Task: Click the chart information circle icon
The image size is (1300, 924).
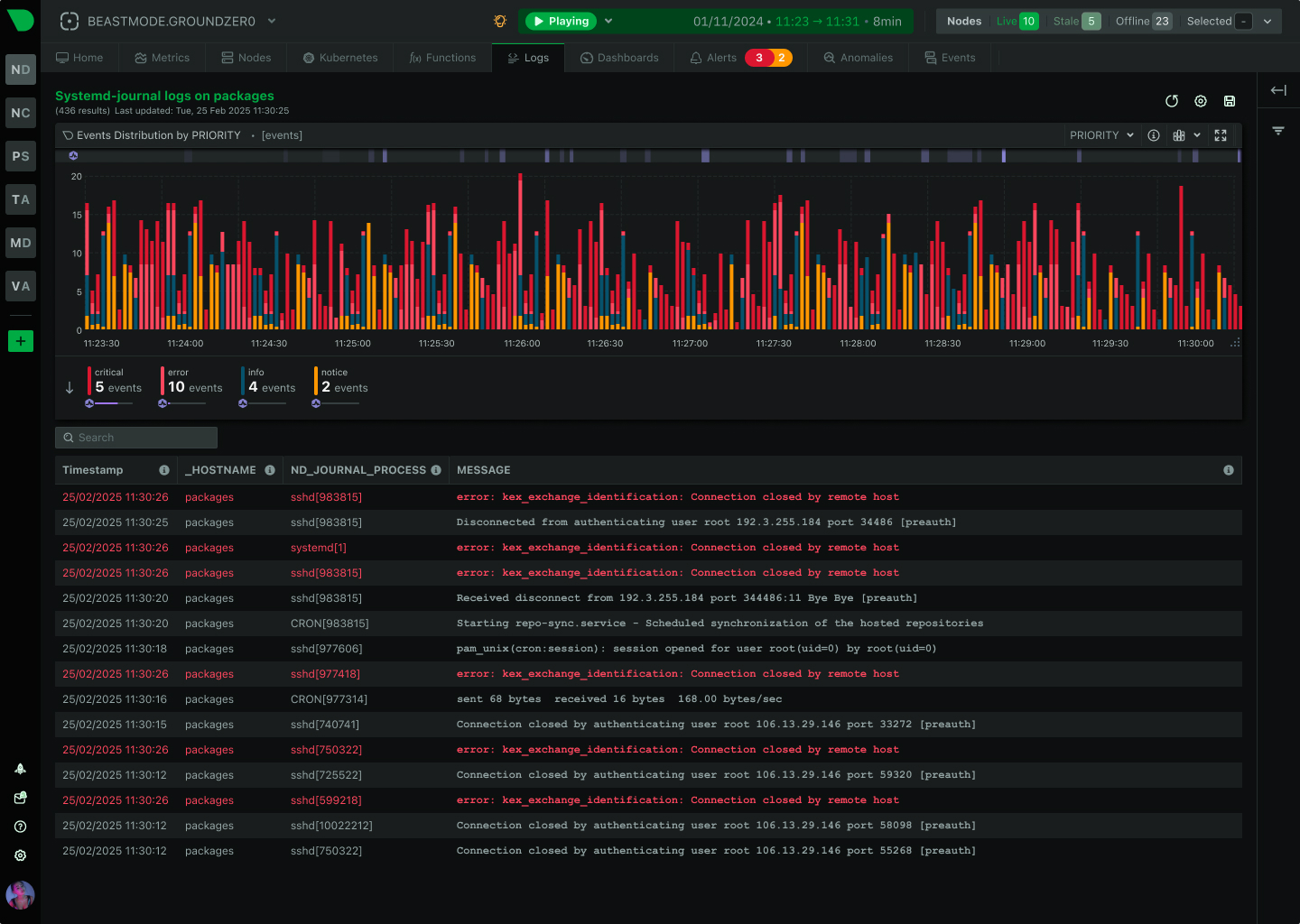Action: [1154, 135]
